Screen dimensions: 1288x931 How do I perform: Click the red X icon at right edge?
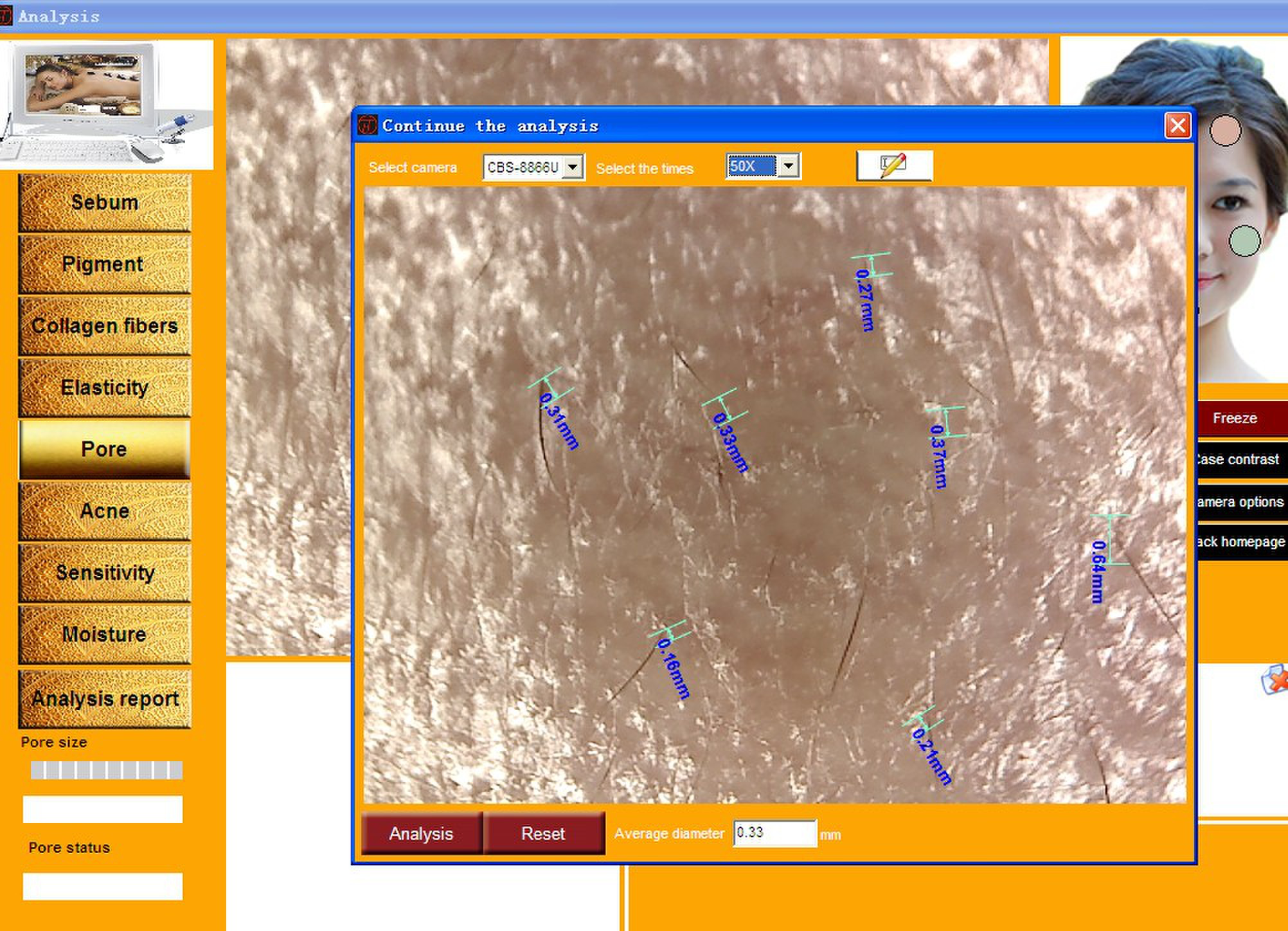(x=1276, y=680)
